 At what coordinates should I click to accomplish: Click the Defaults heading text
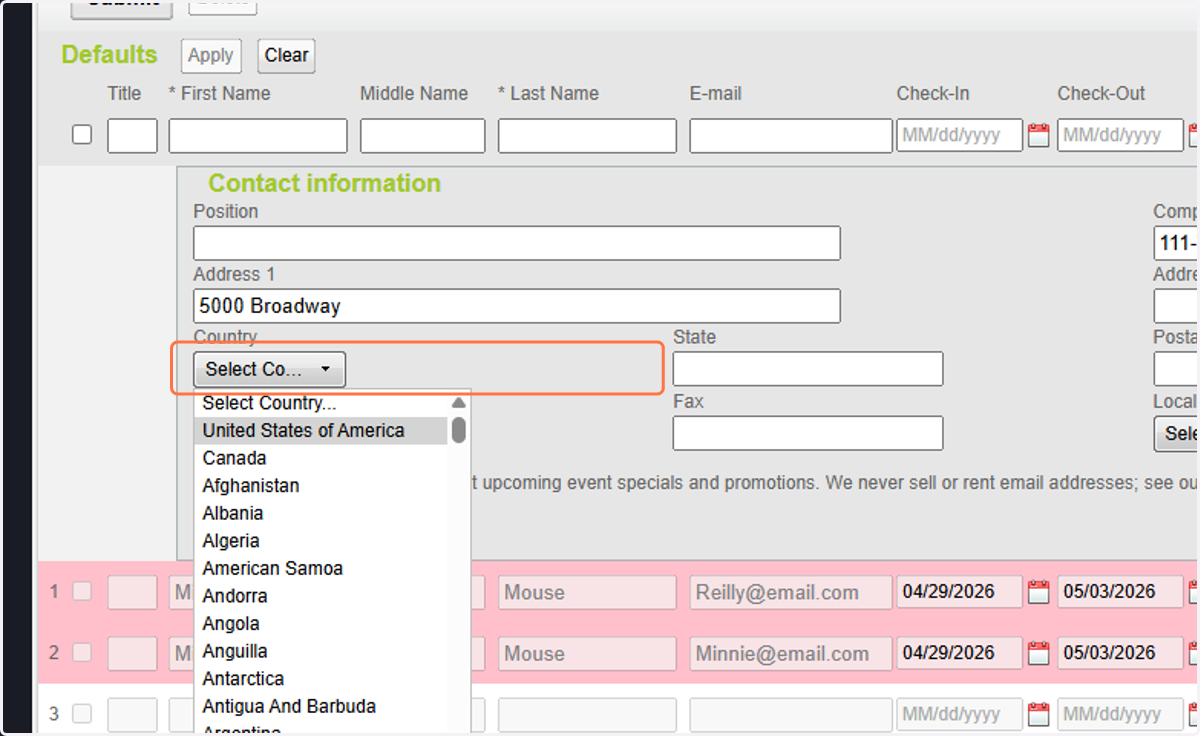[110, 55]
